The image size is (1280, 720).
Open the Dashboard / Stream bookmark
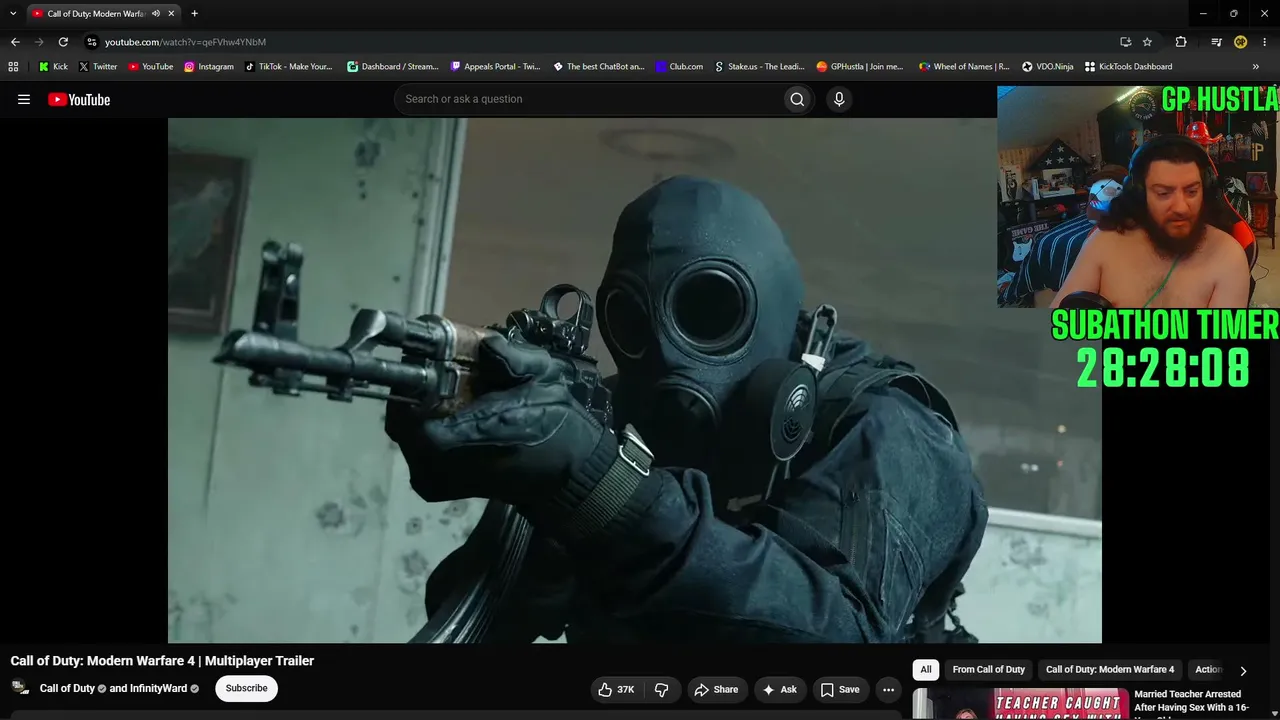tap(393, 67)
